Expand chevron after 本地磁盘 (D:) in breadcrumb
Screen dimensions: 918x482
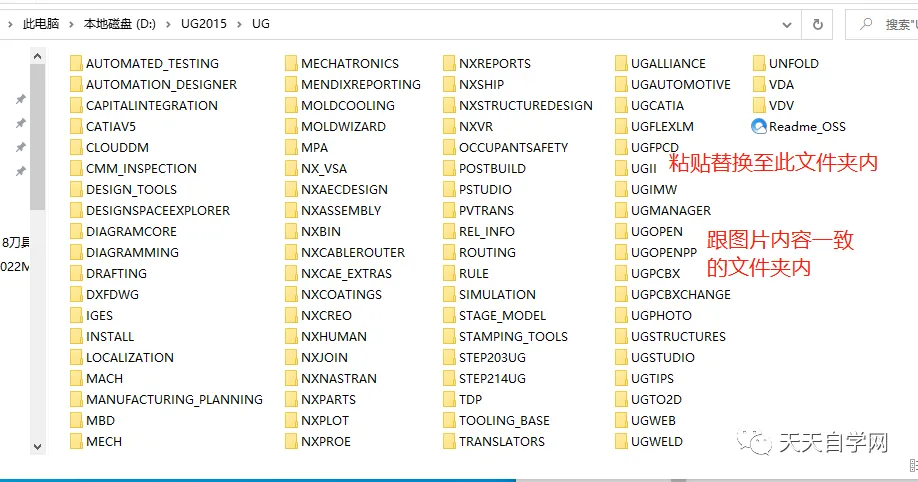click(x=169, y=24)
